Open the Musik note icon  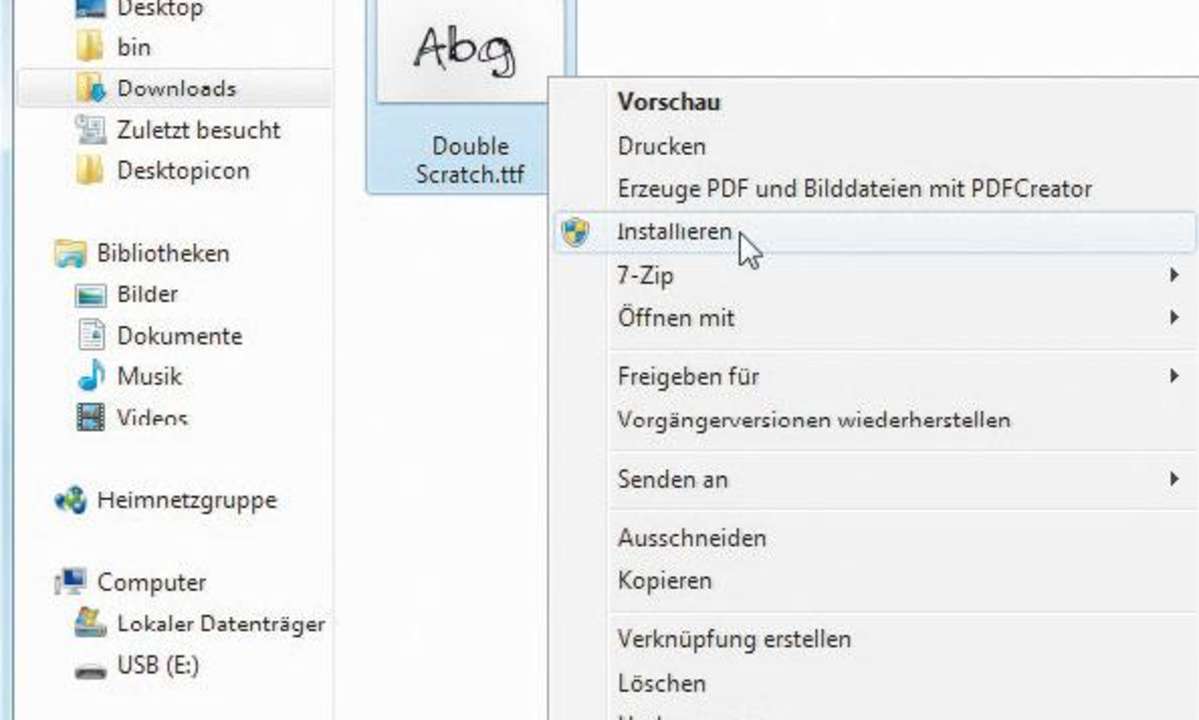point(91,375)
